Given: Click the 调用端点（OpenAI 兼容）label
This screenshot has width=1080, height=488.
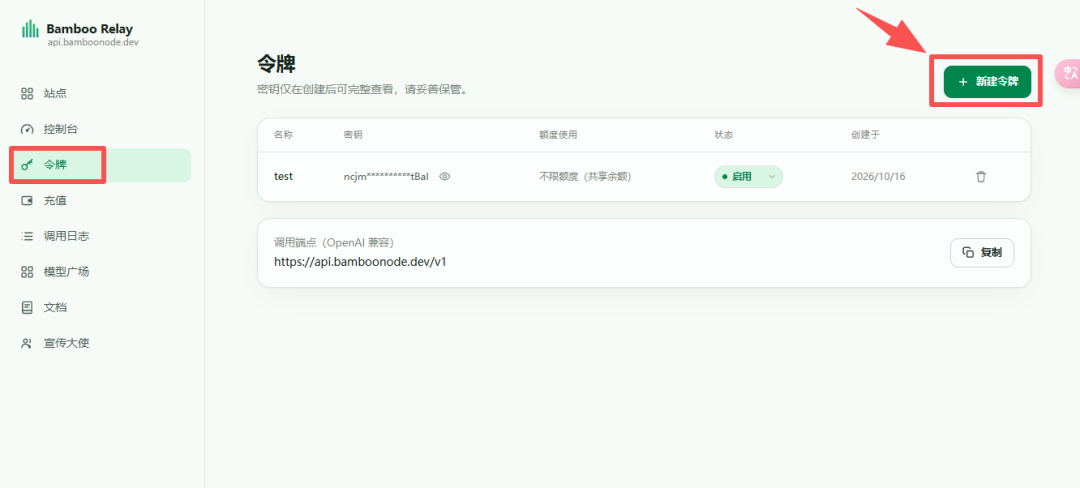Looking at the screenshot, I should point(334,243).
